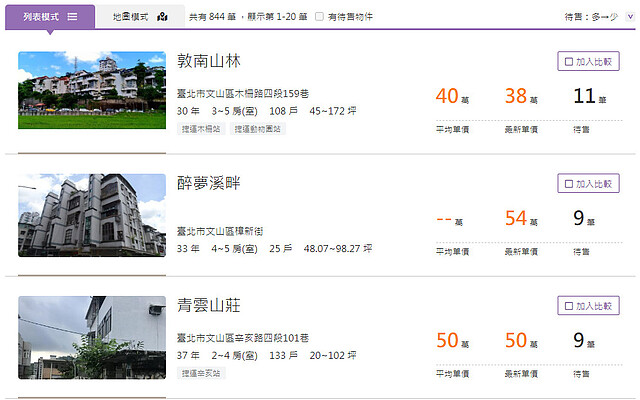Click 敦南山林 latest price 38 萬

pos(521,96)
